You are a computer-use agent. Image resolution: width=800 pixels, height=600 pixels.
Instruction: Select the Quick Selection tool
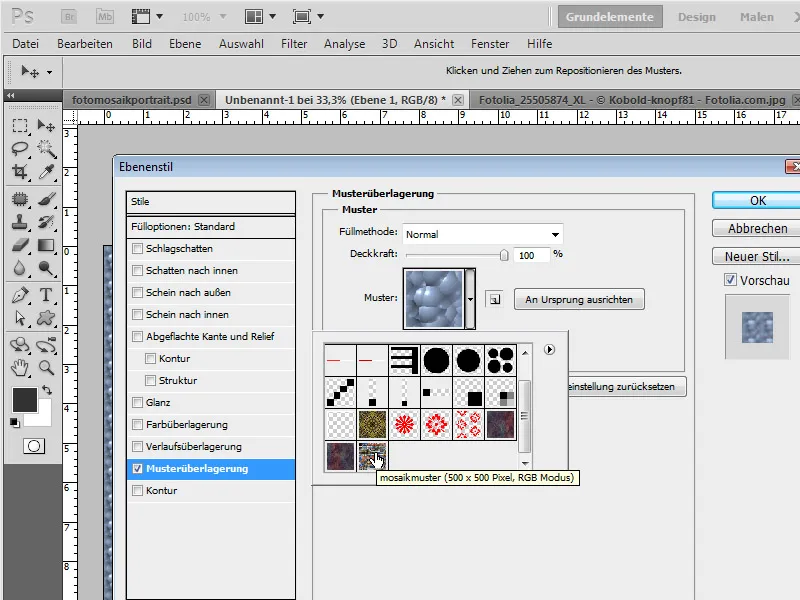46,148
